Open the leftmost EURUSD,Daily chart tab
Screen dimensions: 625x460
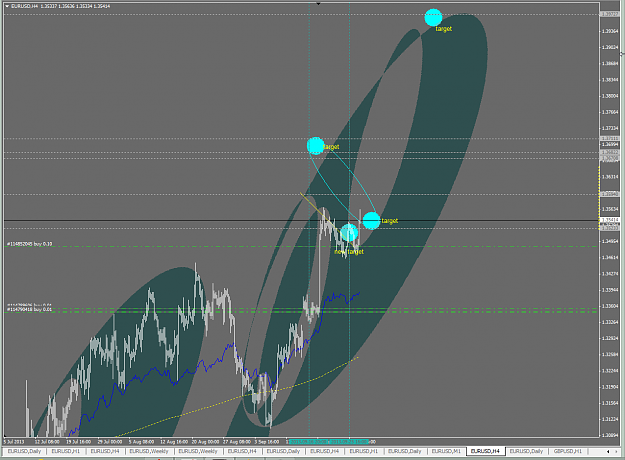click(24, 451)
